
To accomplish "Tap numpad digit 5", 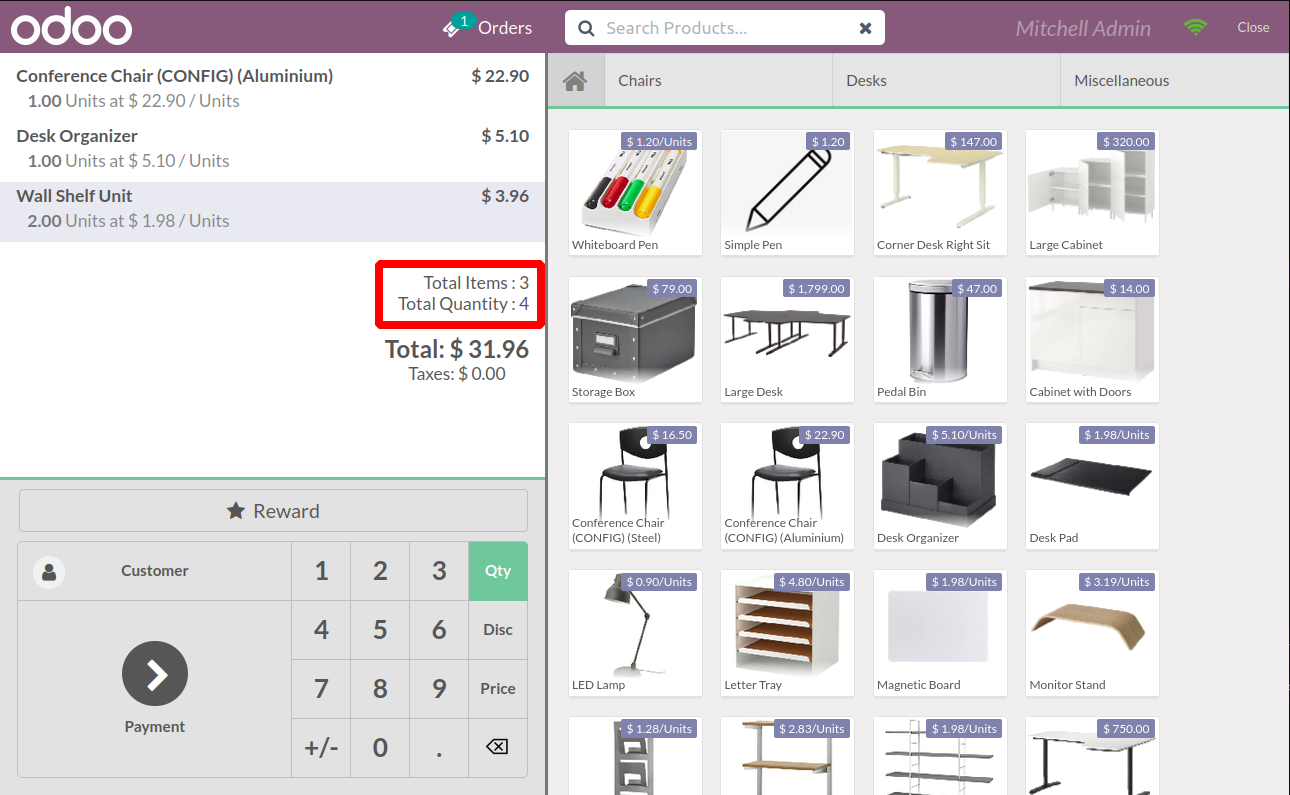I will 380,630.
